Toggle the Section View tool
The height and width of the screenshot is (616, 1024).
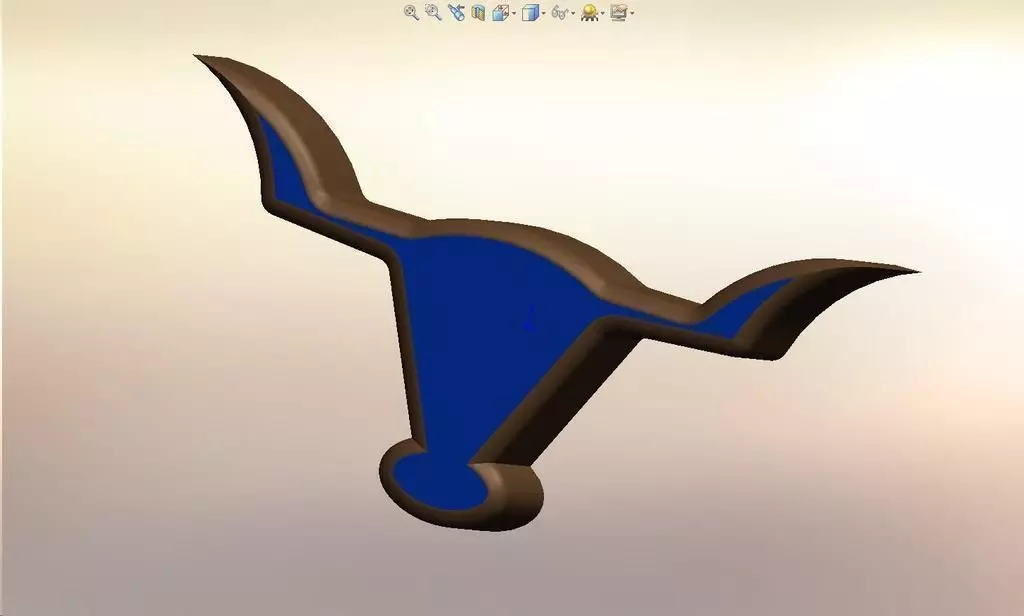(x=478, y=12)
